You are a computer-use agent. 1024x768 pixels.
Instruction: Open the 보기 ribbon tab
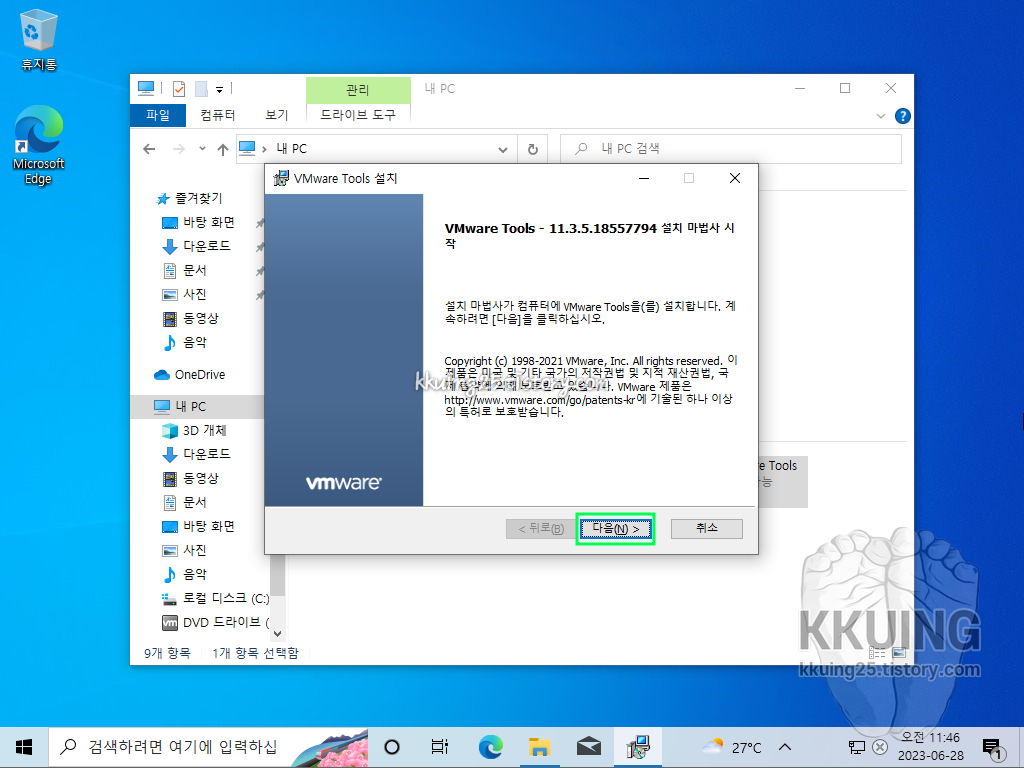point(276,115)
